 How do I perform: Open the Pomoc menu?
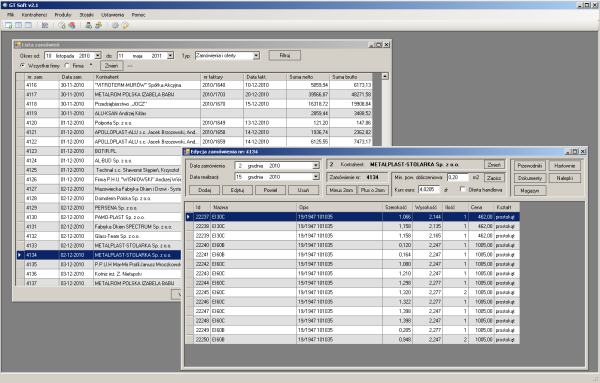click(138, 15)
